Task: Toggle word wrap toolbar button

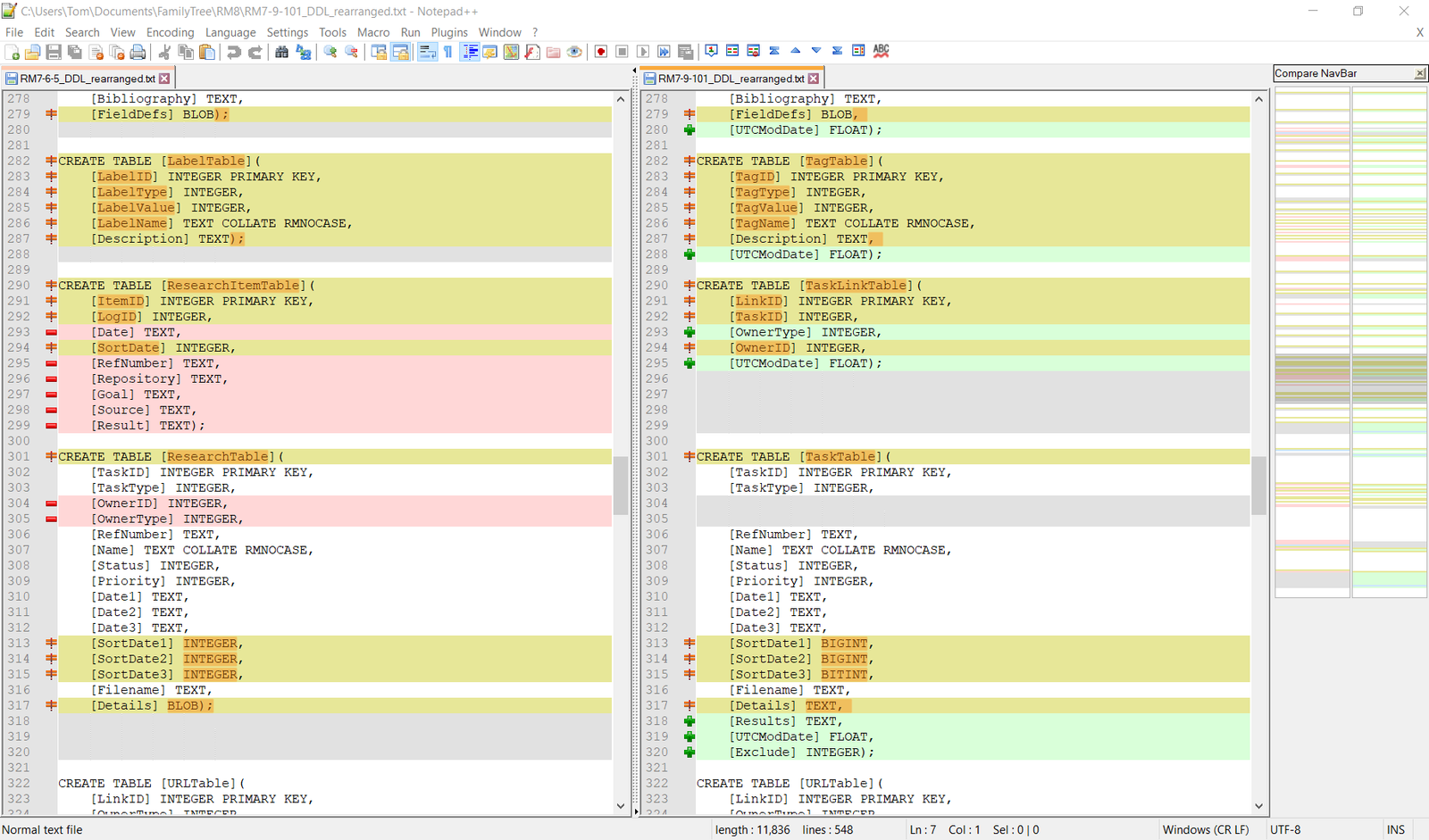Action: click(427, 52)
